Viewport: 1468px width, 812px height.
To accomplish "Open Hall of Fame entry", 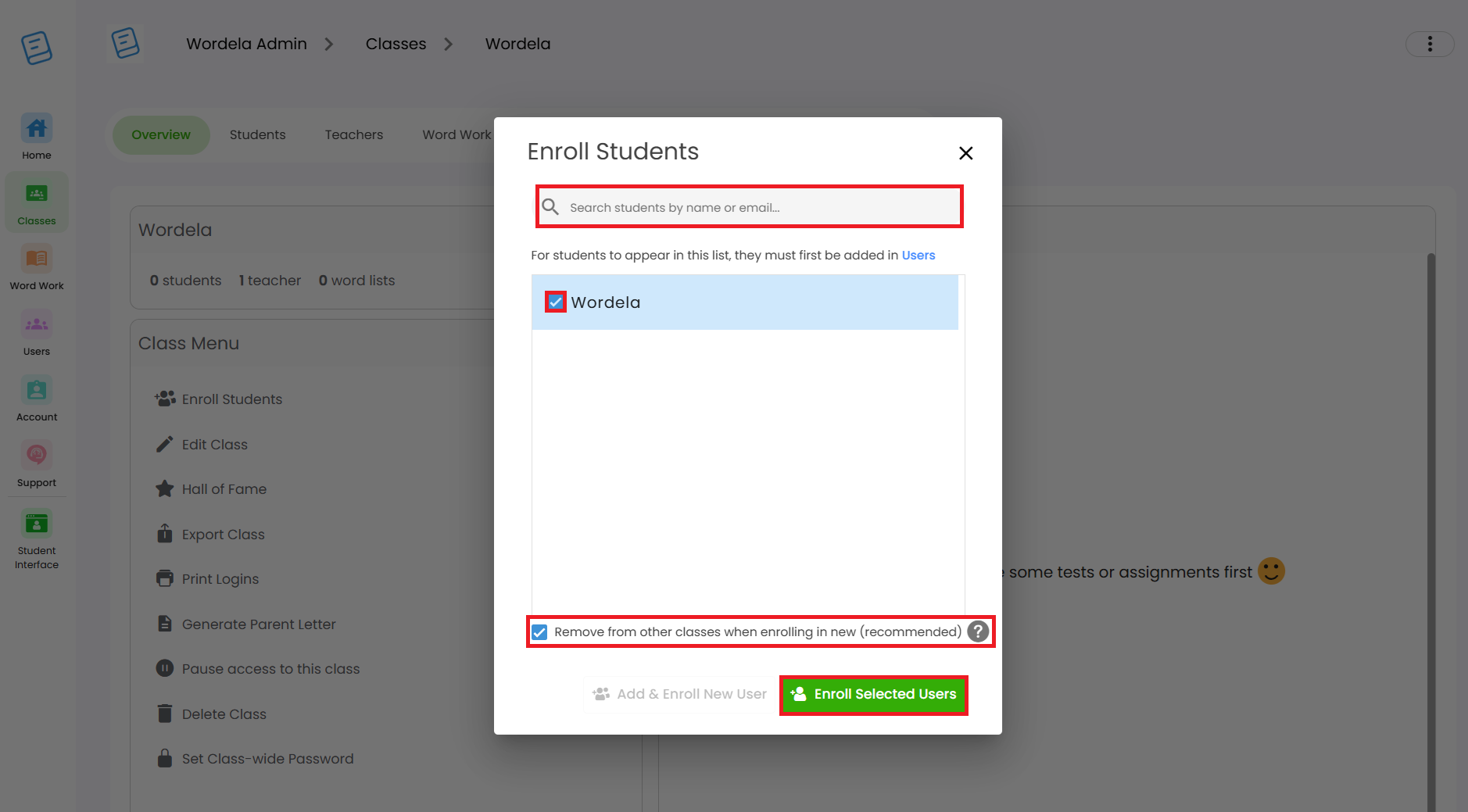I will (211, 489).
